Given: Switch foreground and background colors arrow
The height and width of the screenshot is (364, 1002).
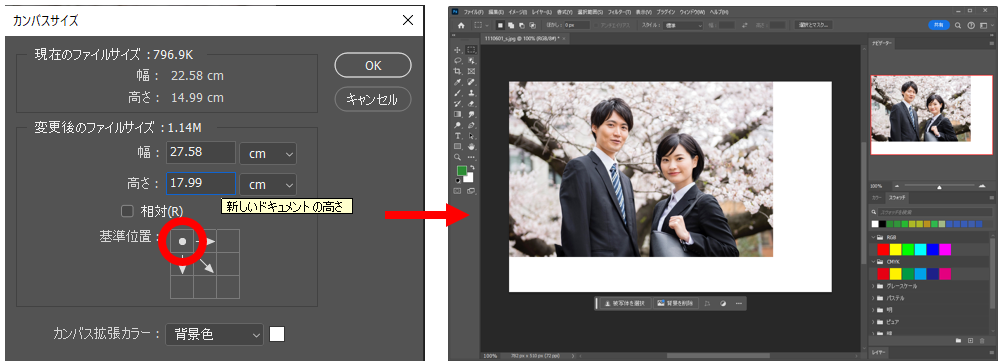Looking at the screenshot, I should 473,167.
